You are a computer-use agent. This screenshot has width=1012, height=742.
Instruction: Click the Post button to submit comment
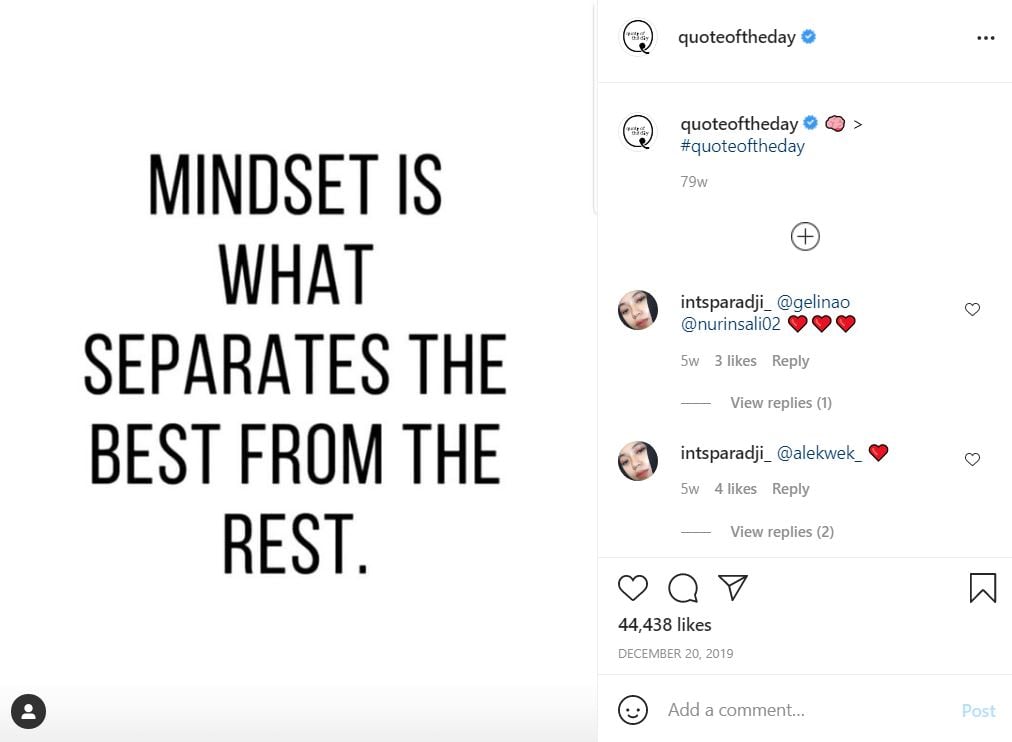coord(978,710)
